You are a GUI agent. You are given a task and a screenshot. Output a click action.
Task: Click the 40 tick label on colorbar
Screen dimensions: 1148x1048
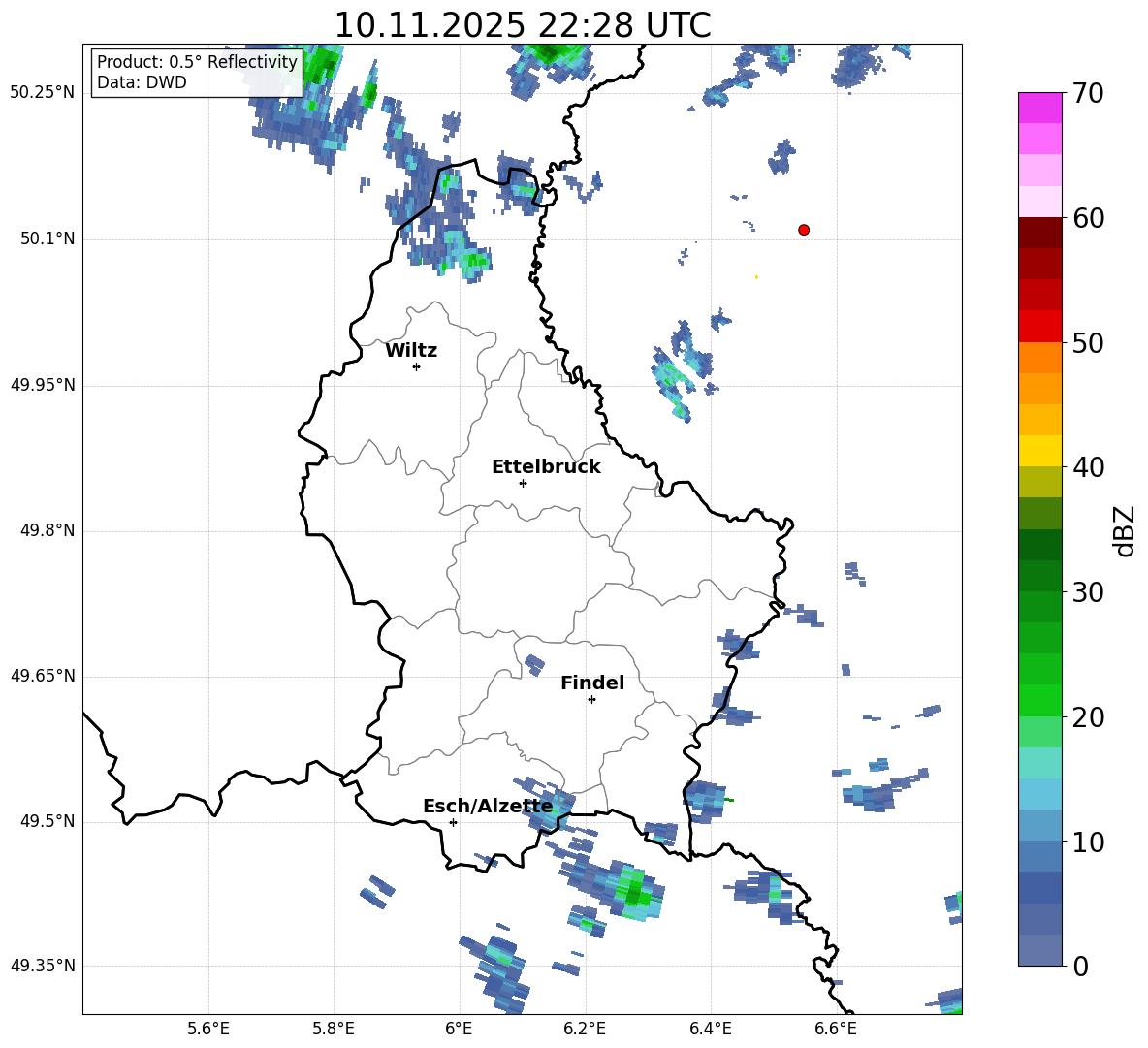pos(1088,467)
